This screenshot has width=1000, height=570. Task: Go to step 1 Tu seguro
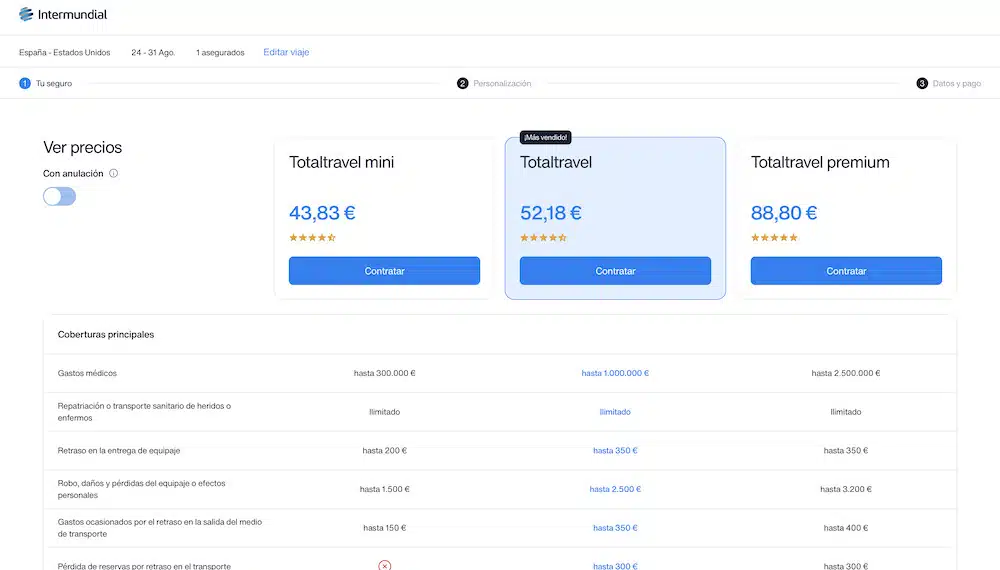pyautogui.click(x=45, y=84)
